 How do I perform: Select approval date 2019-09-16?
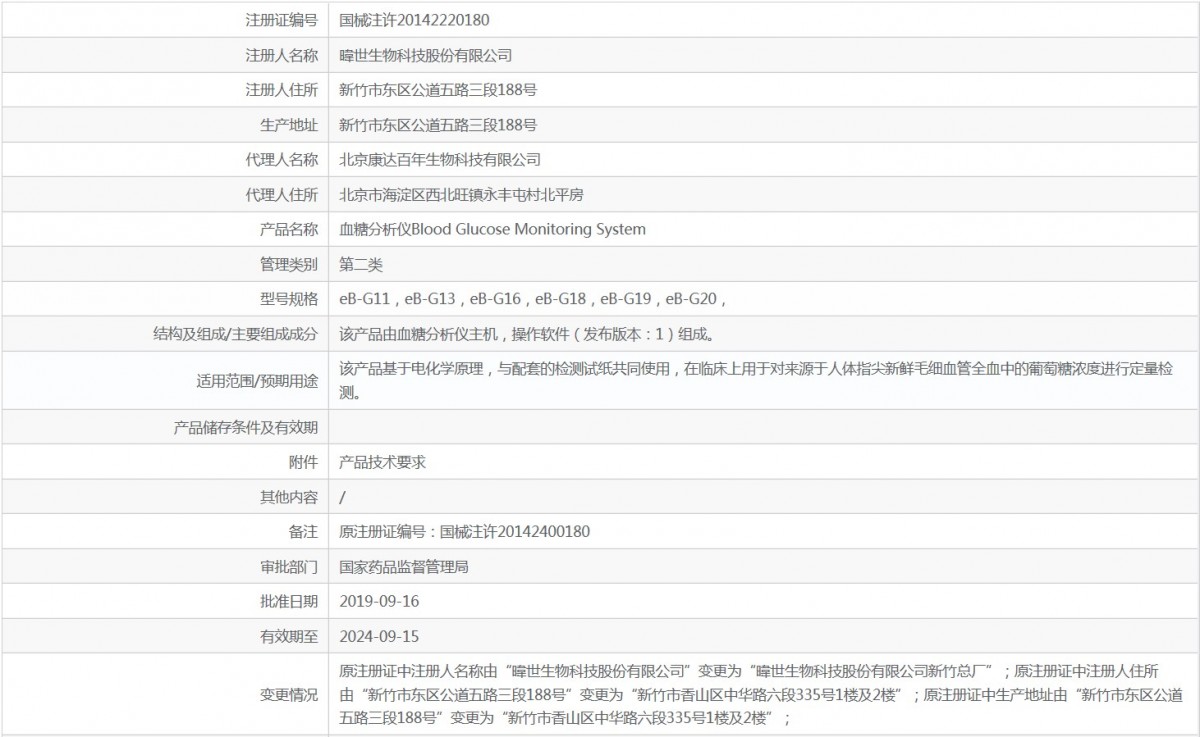379,601
